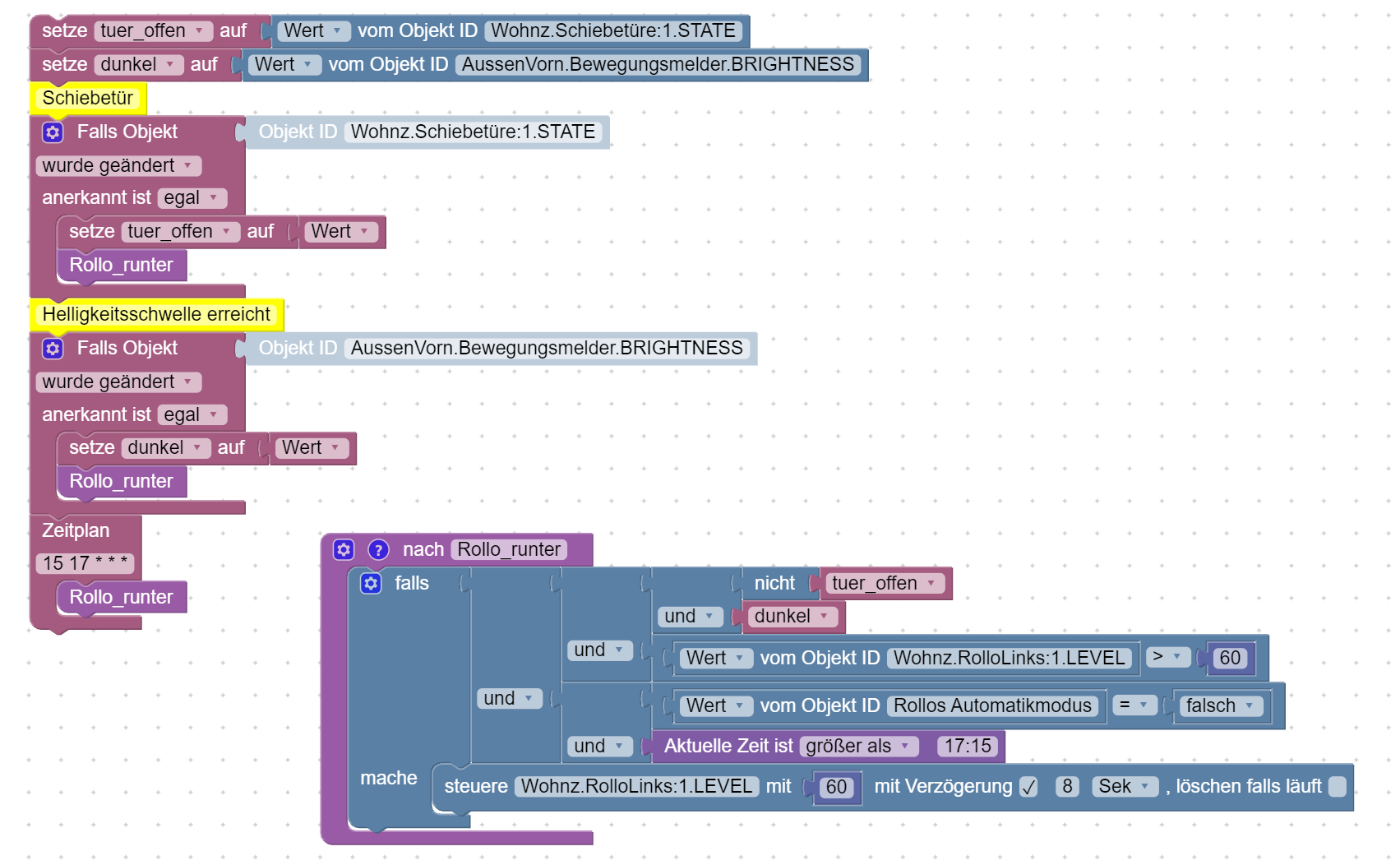The image size is (1400, 865).
Task: Select Rollo_runter call in brightness trigger
Action: (x=122, y=482)
